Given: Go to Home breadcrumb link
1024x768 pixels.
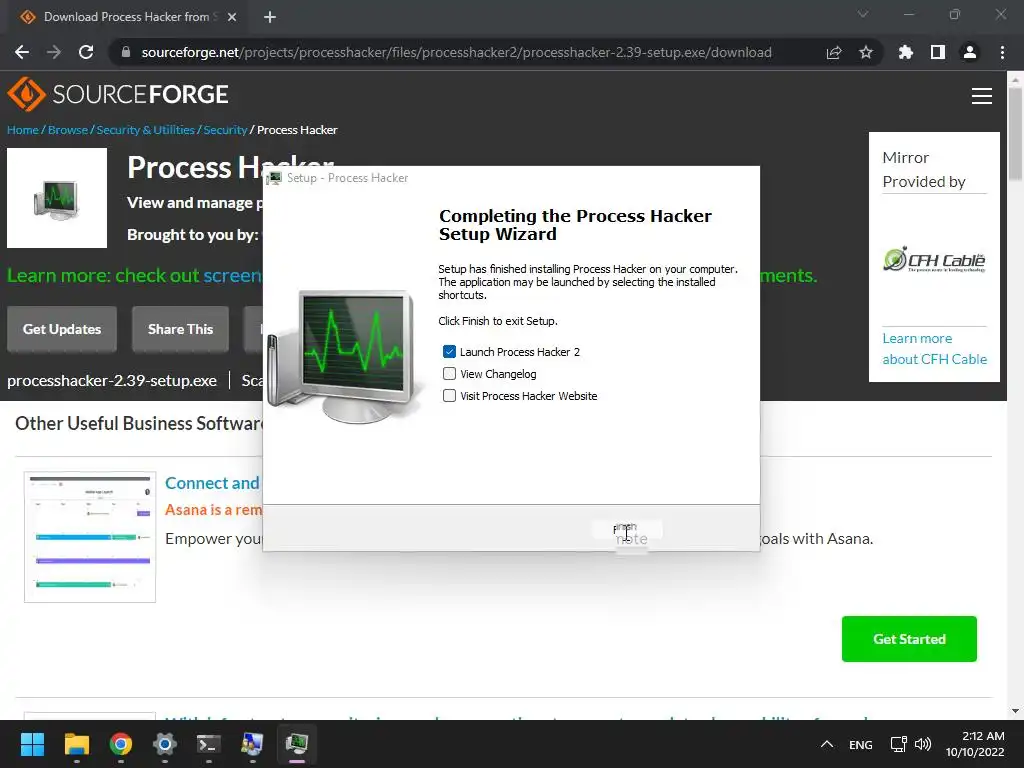Looking at the screenshot, I should pos(23,130).
